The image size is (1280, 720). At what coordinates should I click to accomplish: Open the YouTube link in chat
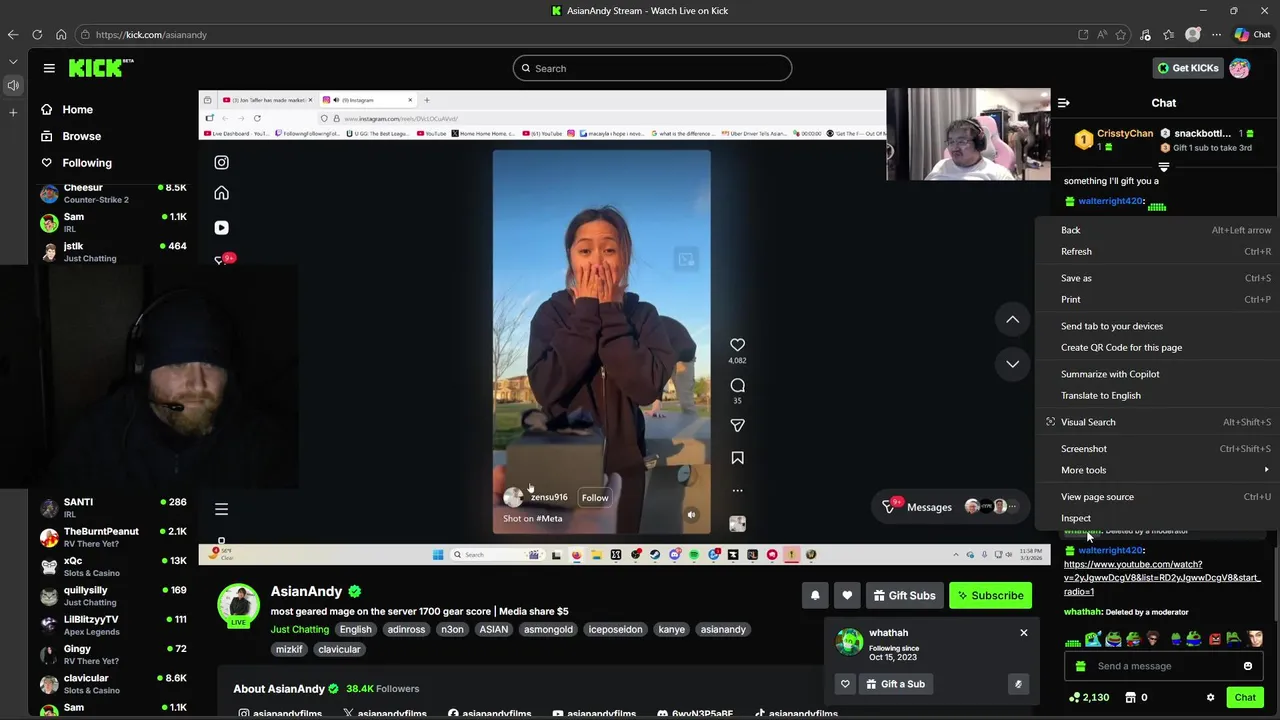tap(1162, 578)
